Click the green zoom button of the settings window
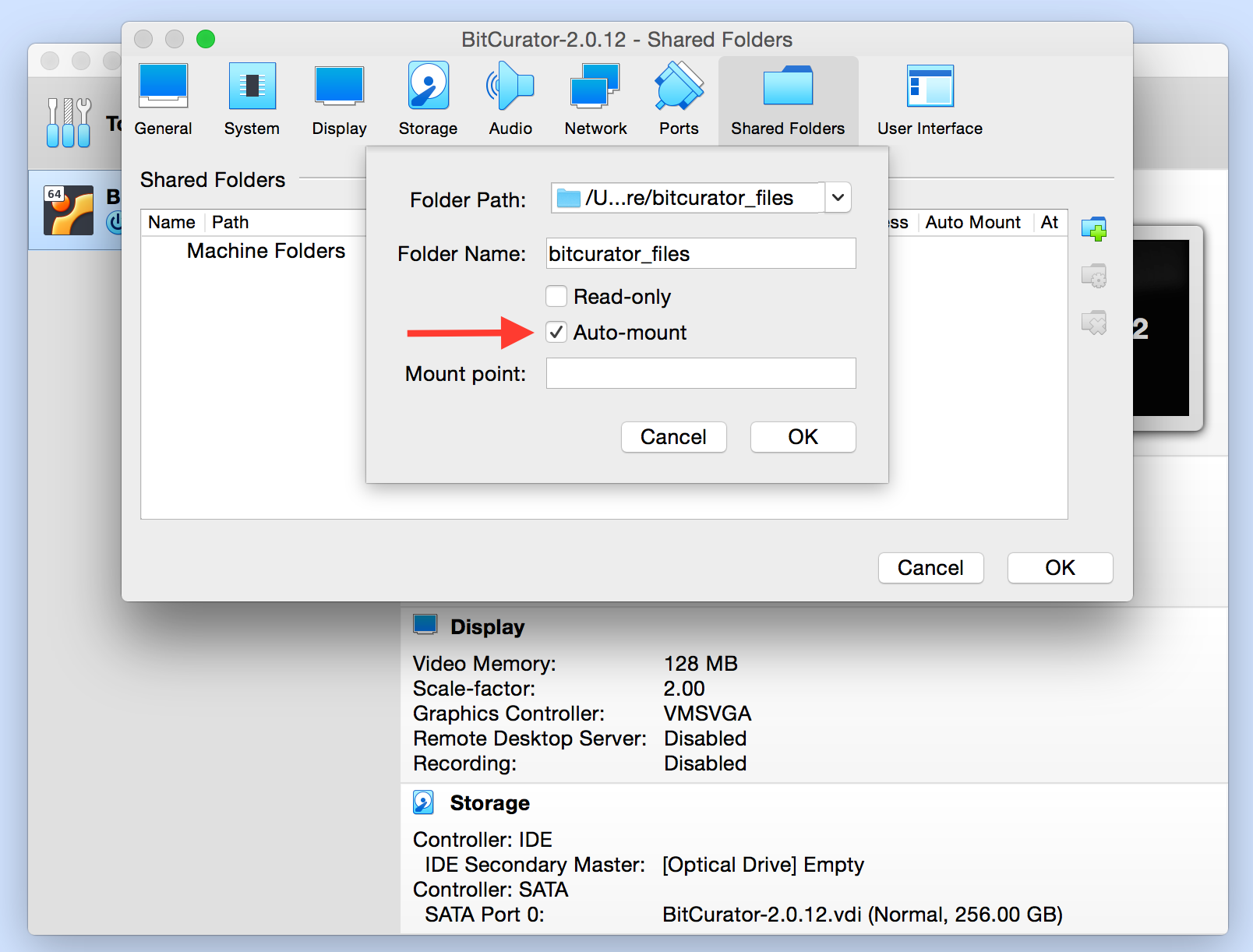 [206, 39]
